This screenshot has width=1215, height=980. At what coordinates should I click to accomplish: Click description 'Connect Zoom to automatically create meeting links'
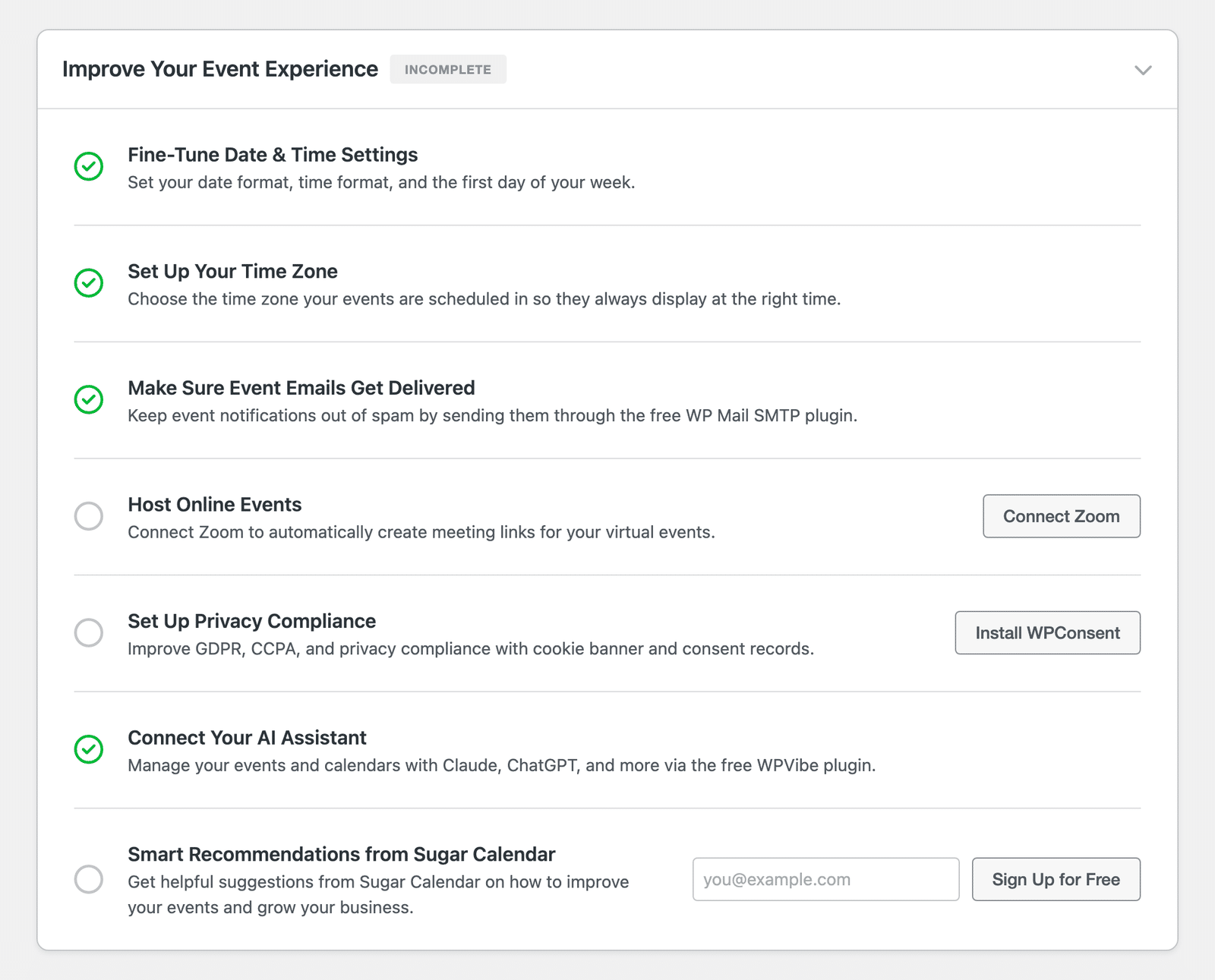(x=421, y=532)
